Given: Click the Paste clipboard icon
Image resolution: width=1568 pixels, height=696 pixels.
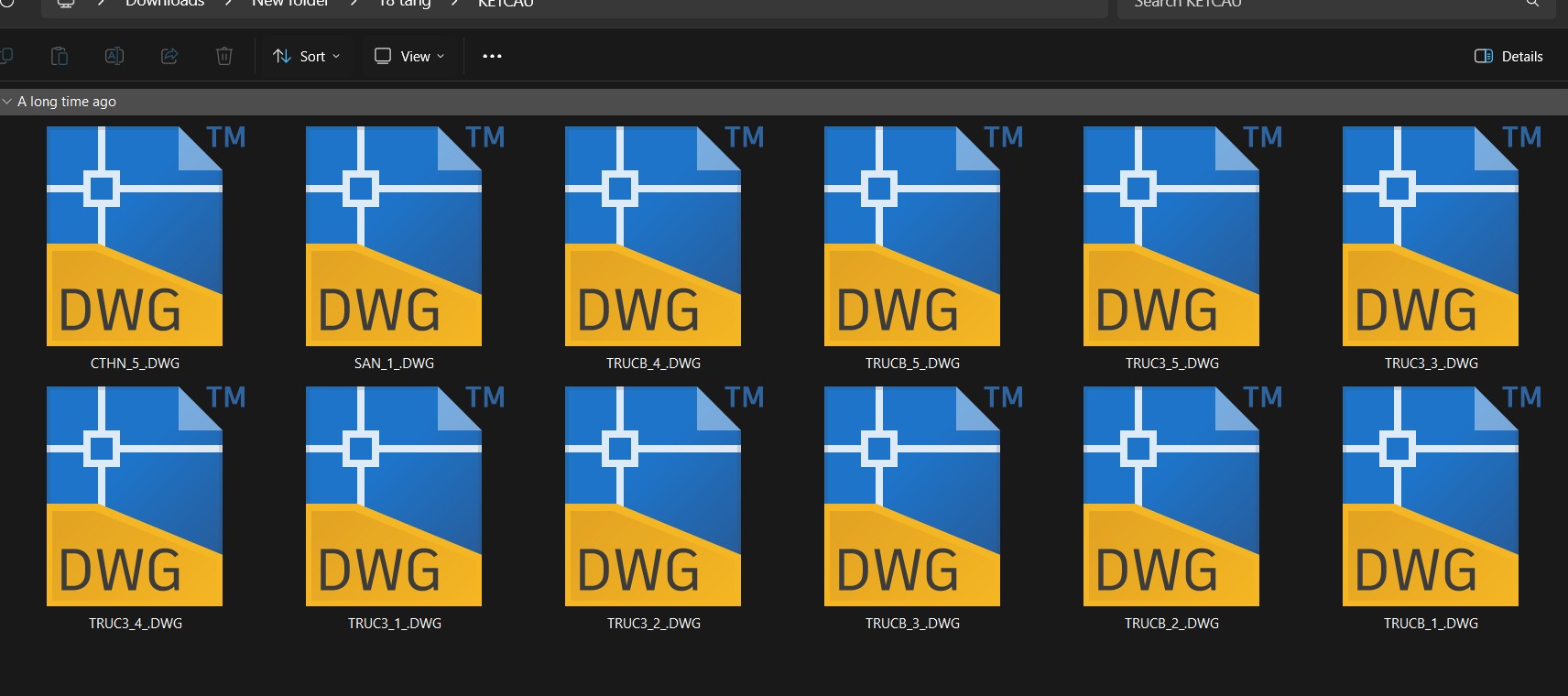Looking at the screenshot, I should 60,56.
